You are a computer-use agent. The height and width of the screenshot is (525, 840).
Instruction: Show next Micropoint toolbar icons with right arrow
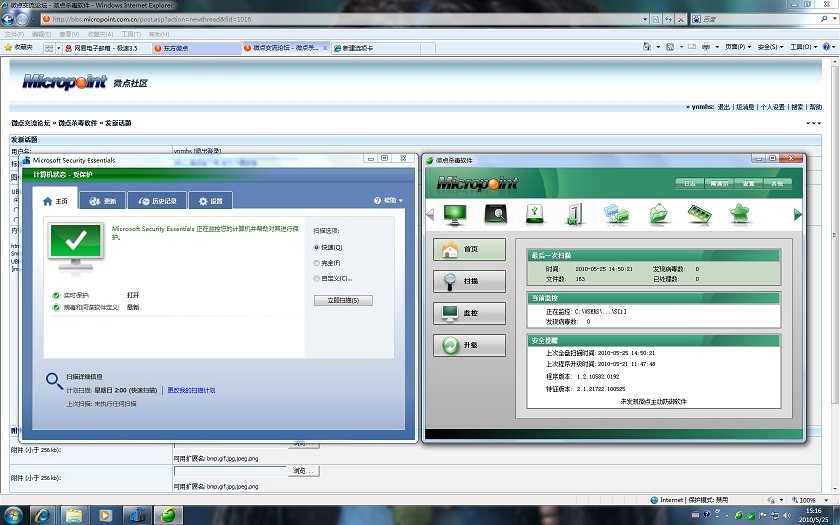(797, 214)
